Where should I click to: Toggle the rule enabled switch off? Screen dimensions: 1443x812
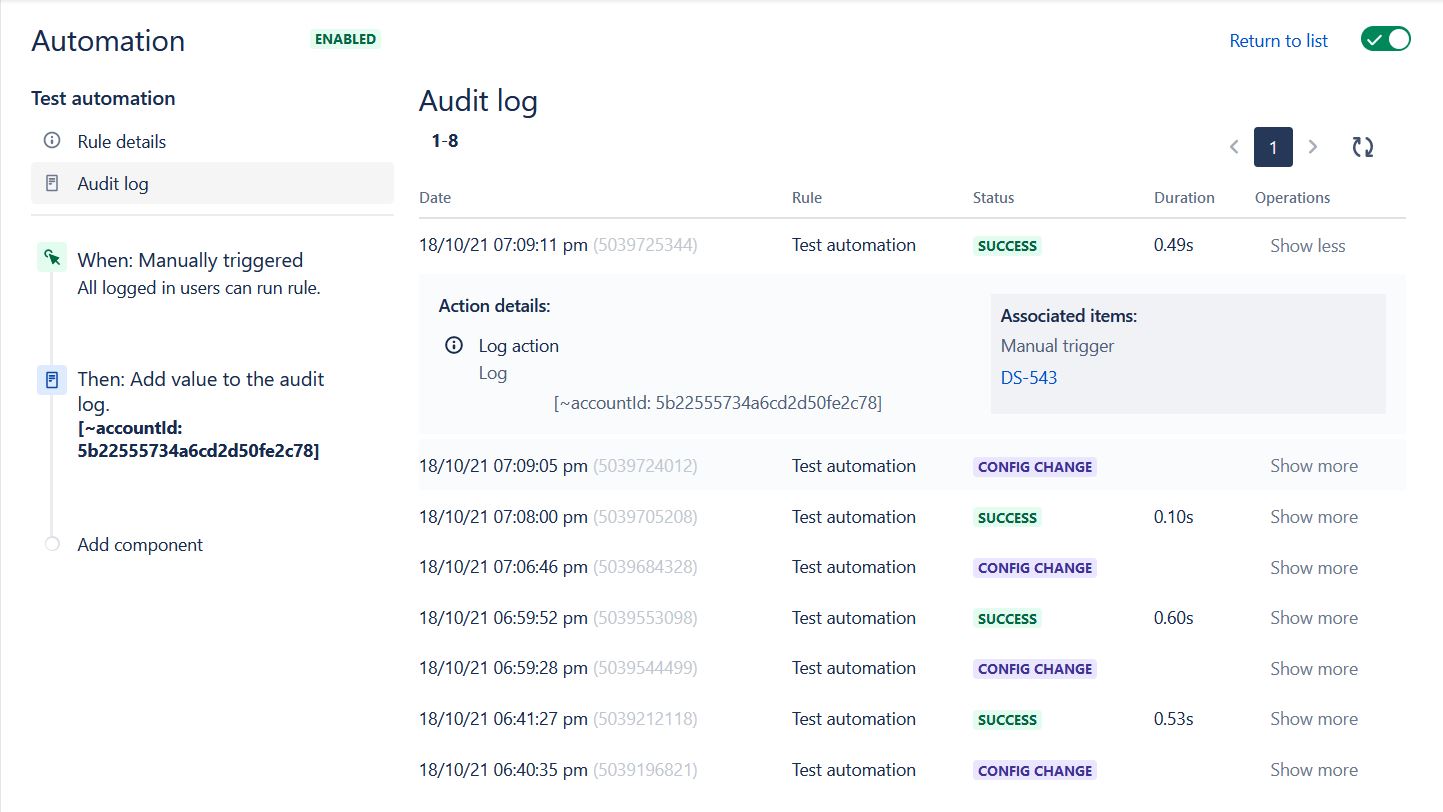click(x=1385, y=39)
